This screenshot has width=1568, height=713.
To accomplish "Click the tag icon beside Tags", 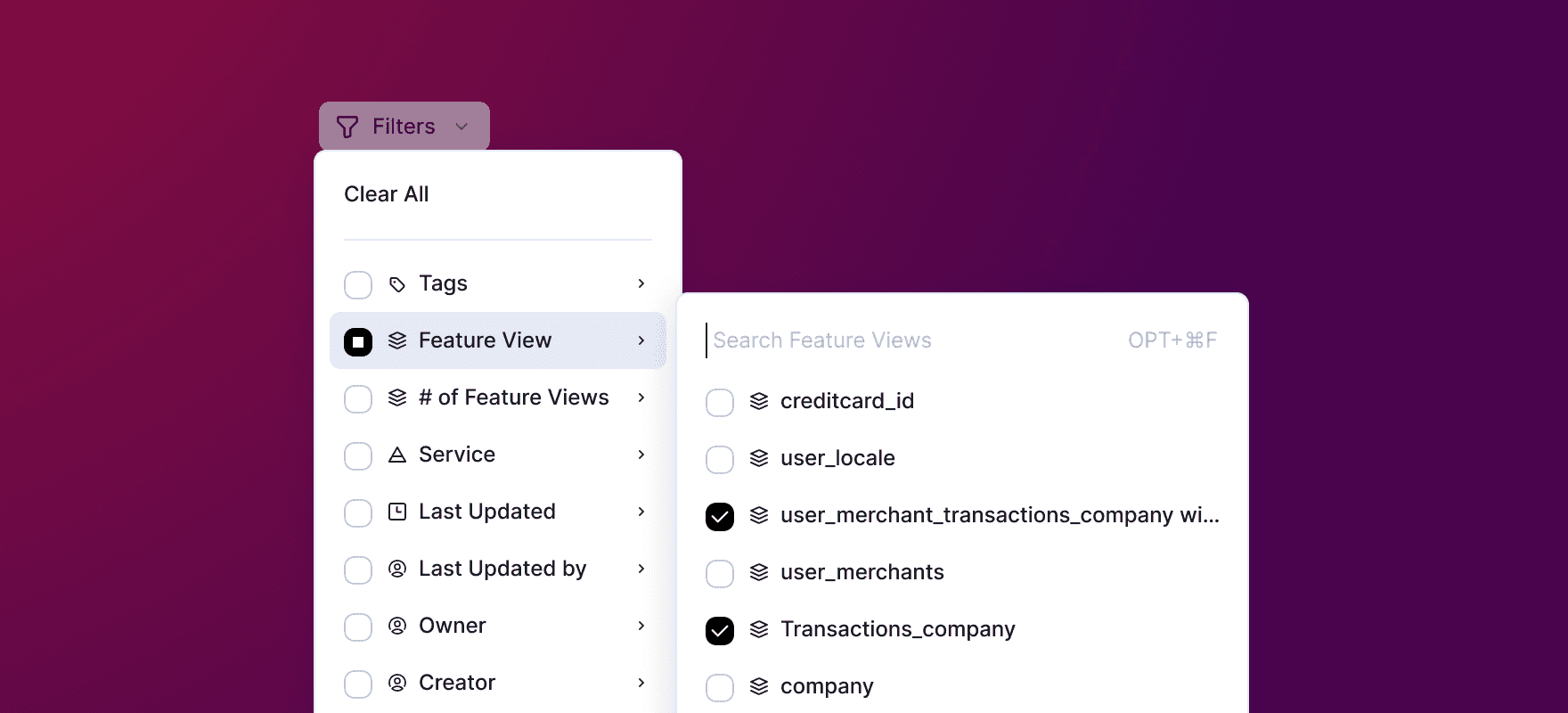I will 397,284.
